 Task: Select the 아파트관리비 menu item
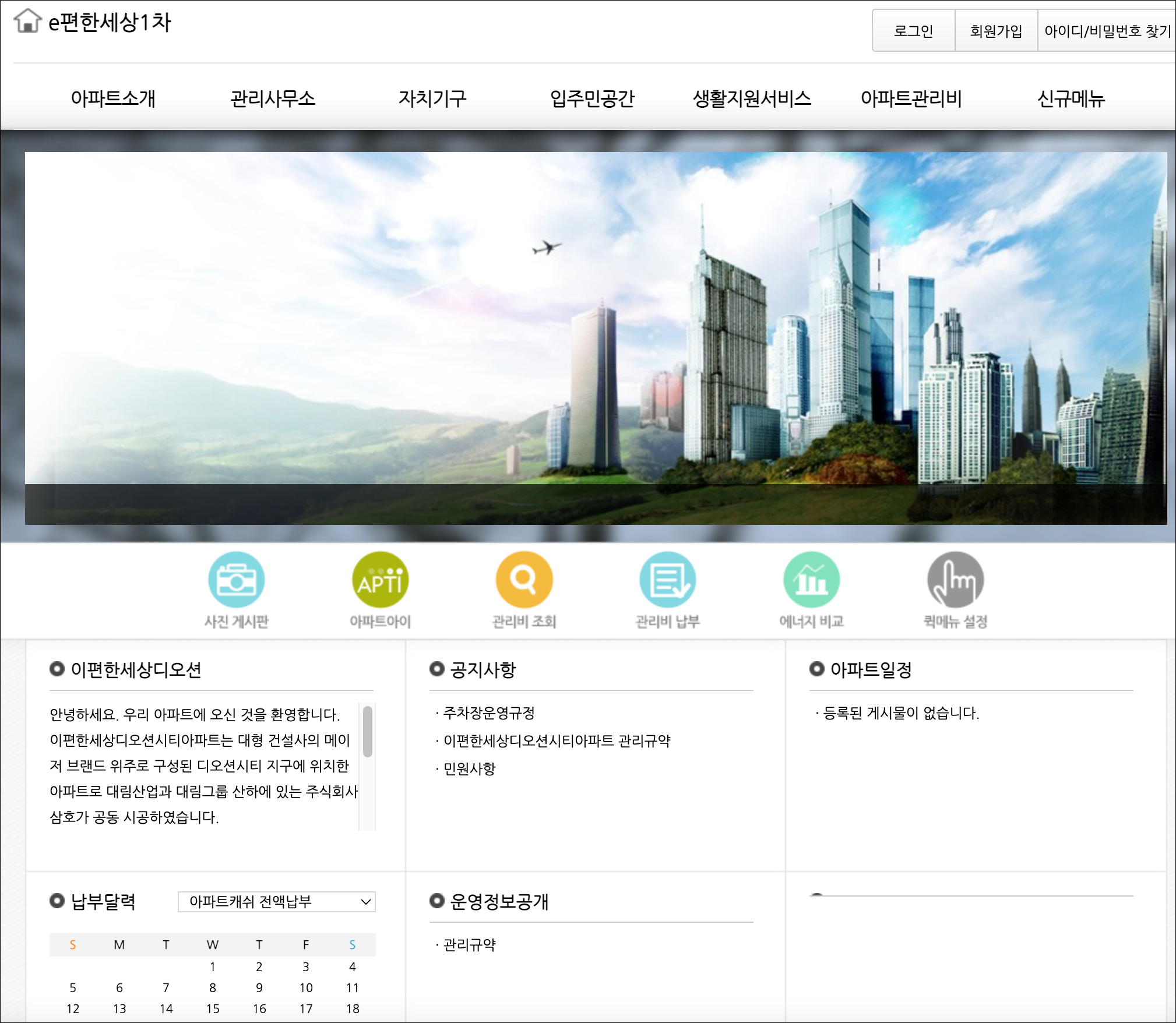click(x=911, y=98)
